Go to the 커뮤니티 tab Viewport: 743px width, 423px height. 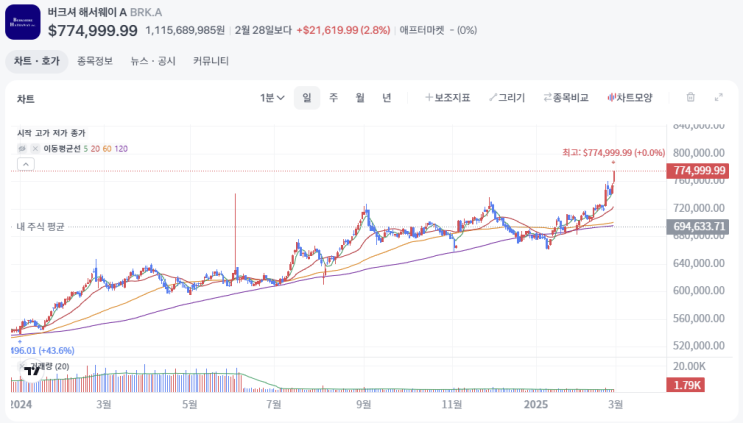[x=211, y=61]
